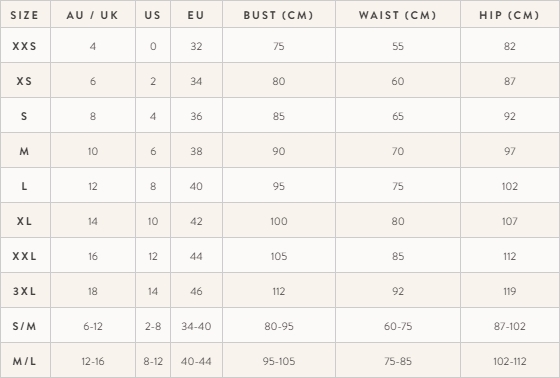The width and height of the screenshot is (560, 378).
Task: Click the S/M size row label
Action: tap(24, 326)
